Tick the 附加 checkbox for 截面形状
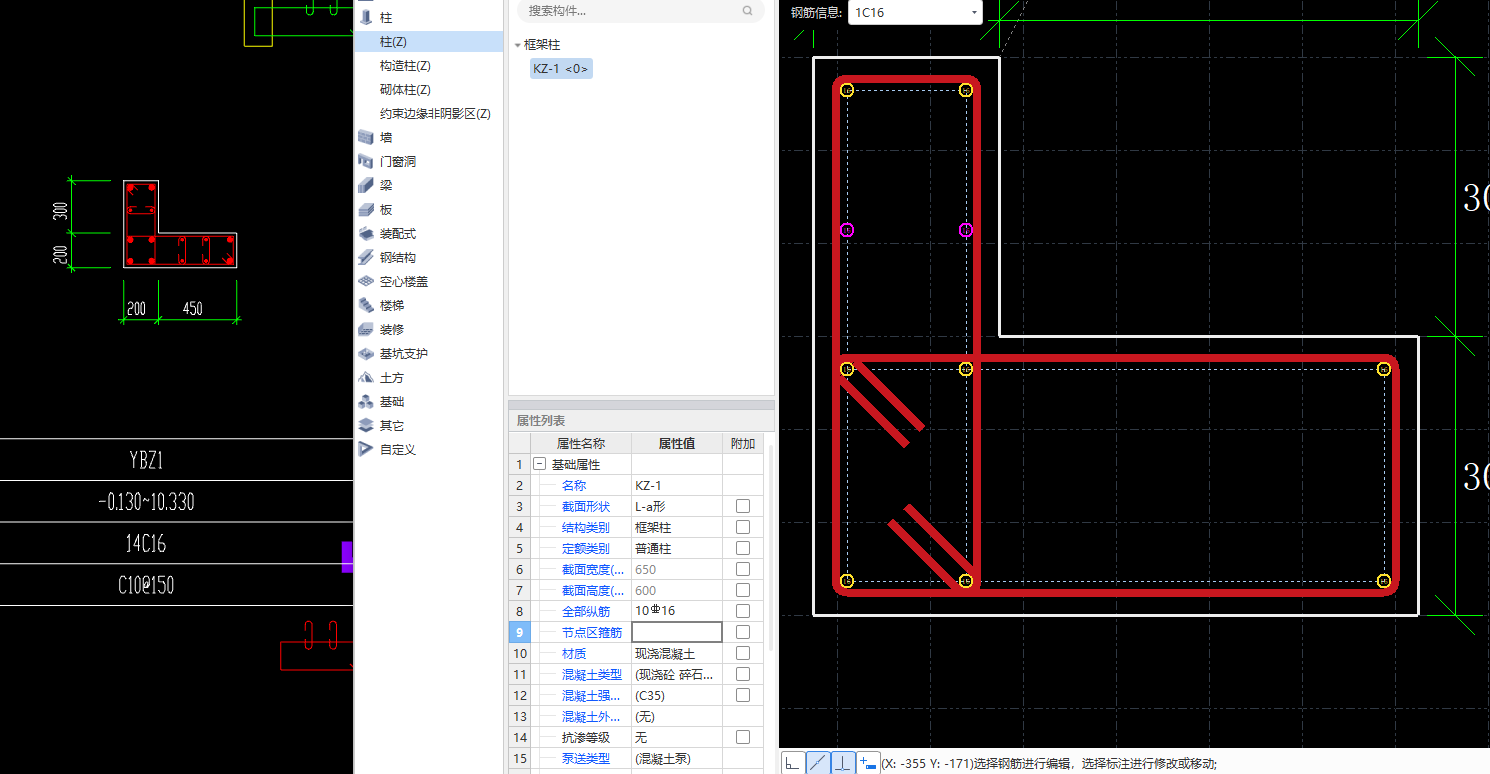The width and height of the screenshot is (1490, 774). click(743, 506)
